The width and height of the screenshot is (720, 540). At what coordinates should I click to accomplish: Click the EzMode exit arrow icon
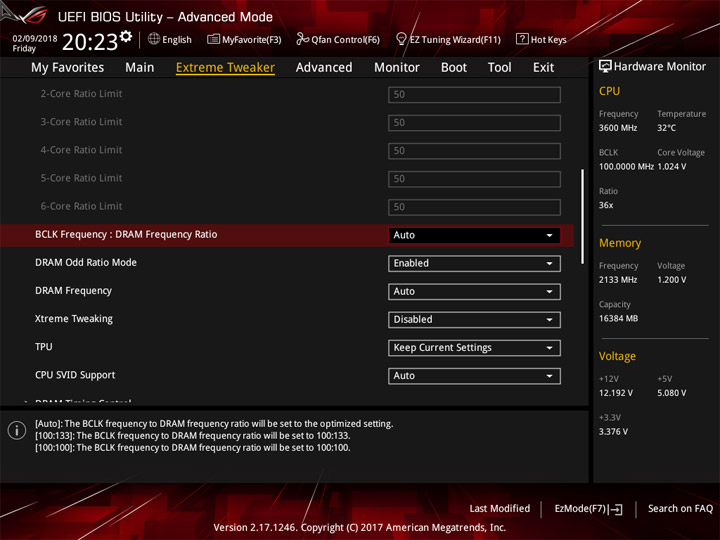tap(616, 509)
